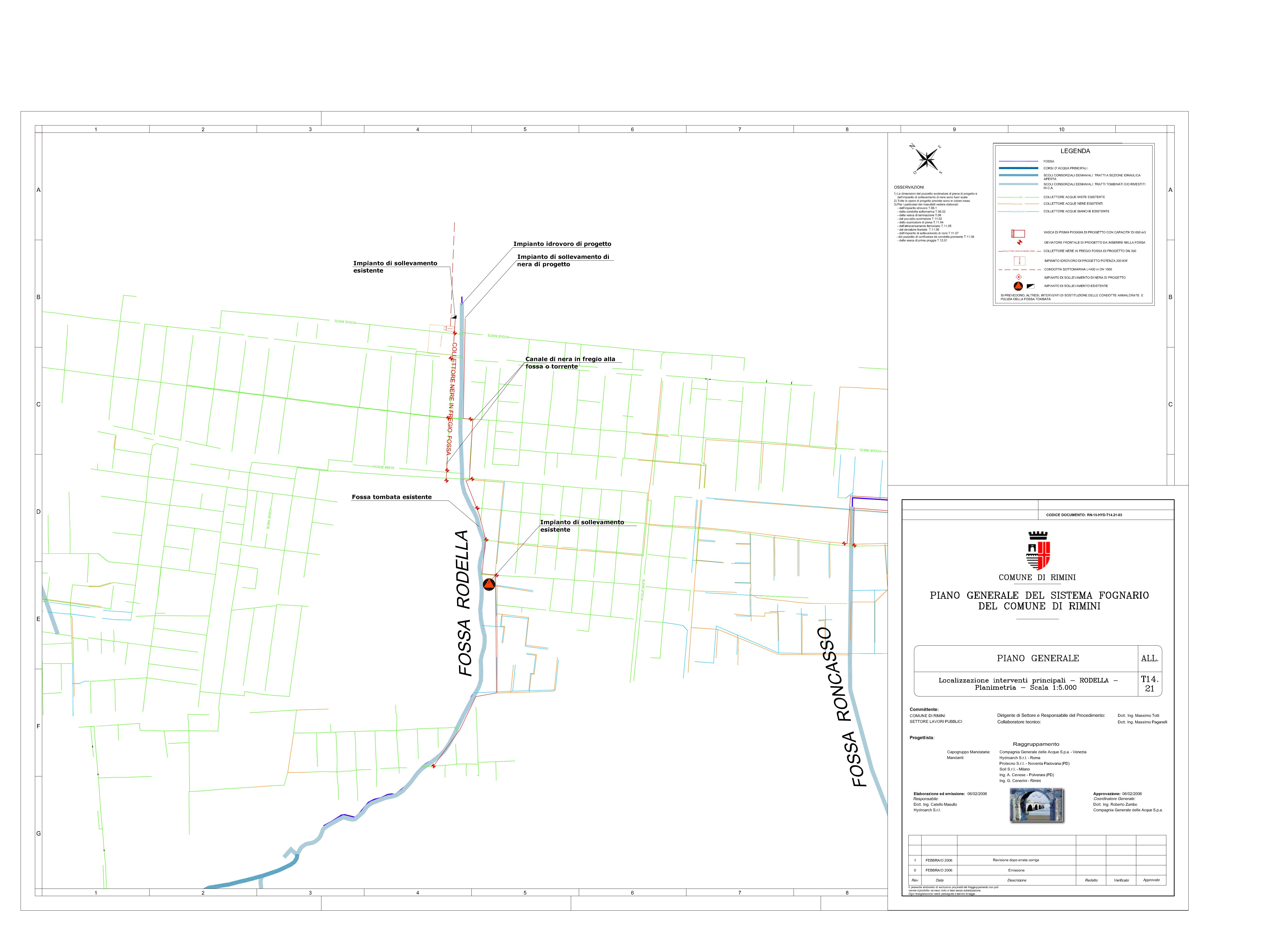The image size is (1288, 930).
Task: Click 'Ing. G. Cenerini - Rimini' entry
Action: tap(1020, 781)
